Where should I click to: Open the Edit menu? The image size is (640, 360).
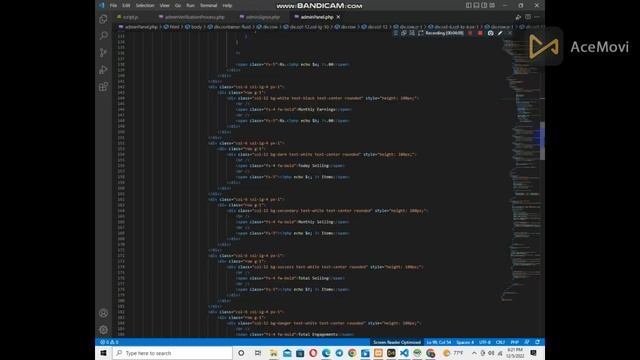[x=126, y=6]
